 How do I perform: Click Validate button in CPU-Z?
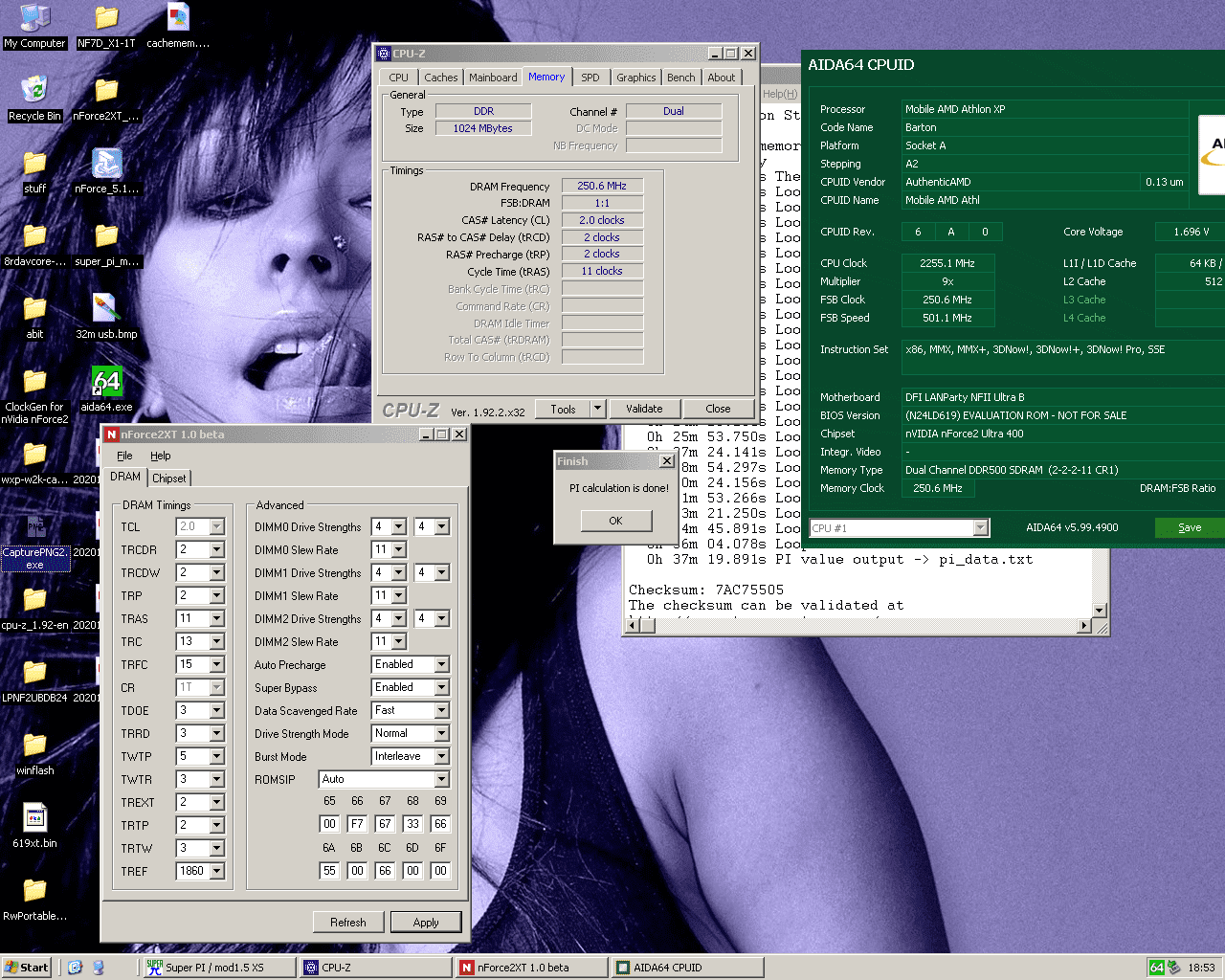pos(644,409)
